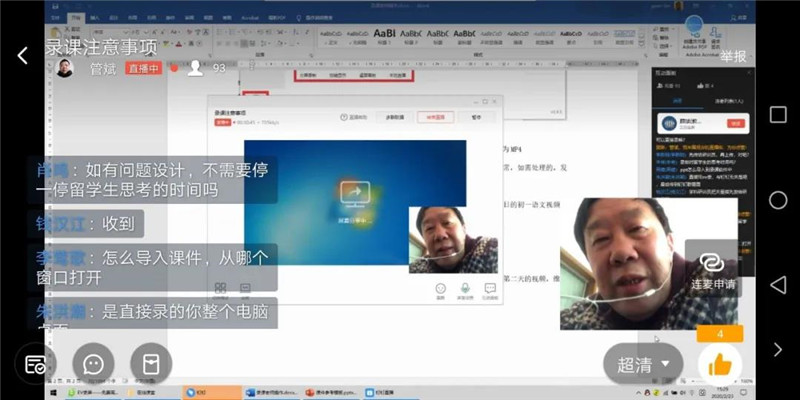
Task: Click the thumbs-up like button
Action: (x=719, y=363)
